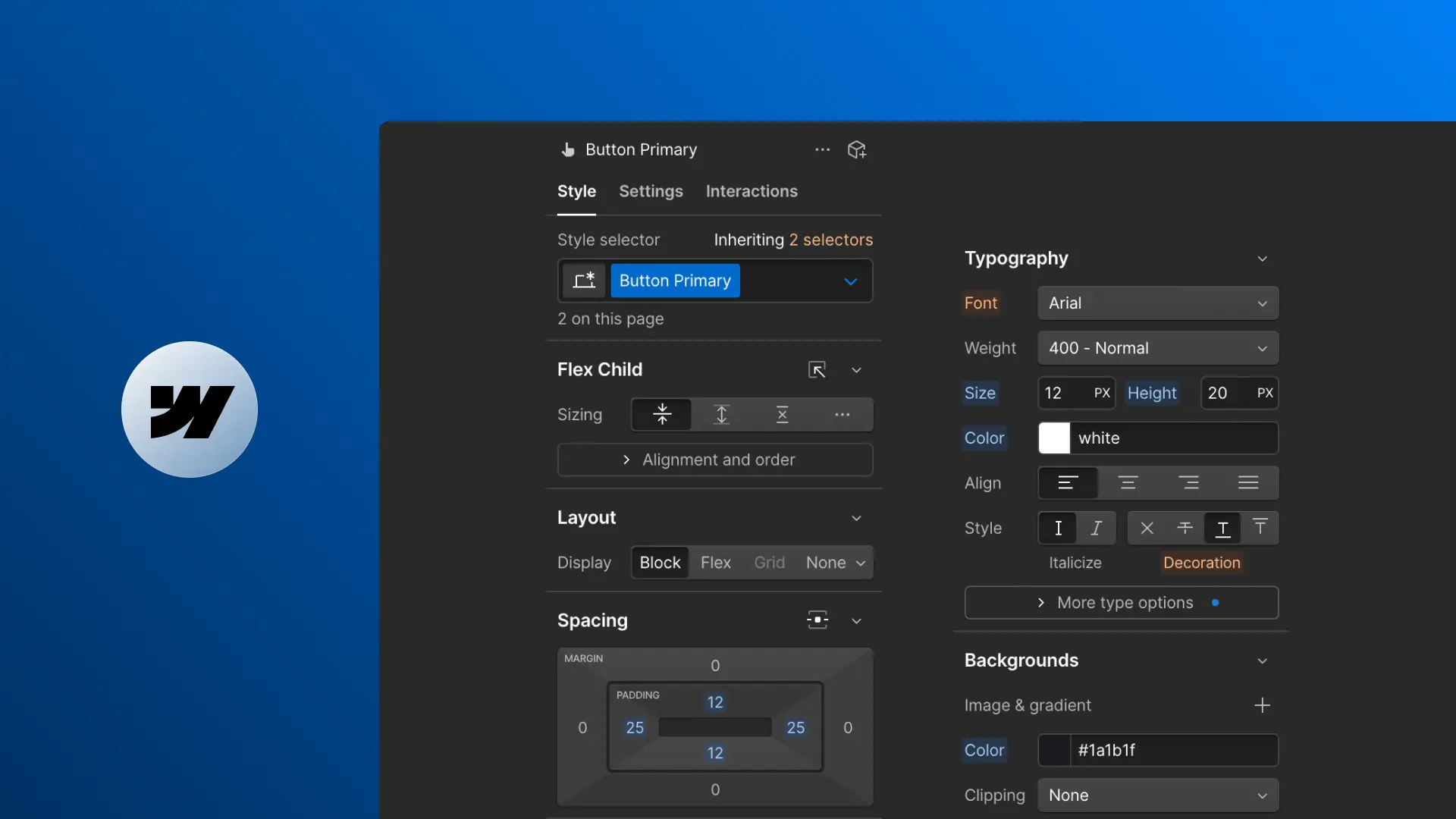Click the spacing editor icon in Spacing header
The height and width of the screenshot is (819, 1456).
(817, 620)
